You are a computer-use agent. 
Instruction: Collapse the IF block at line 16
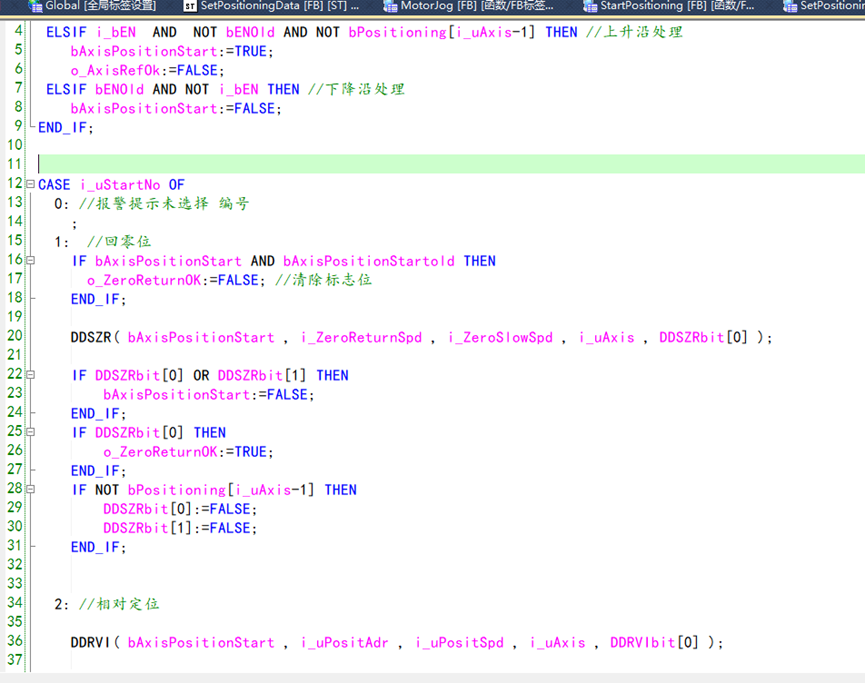tap(31, 261)
